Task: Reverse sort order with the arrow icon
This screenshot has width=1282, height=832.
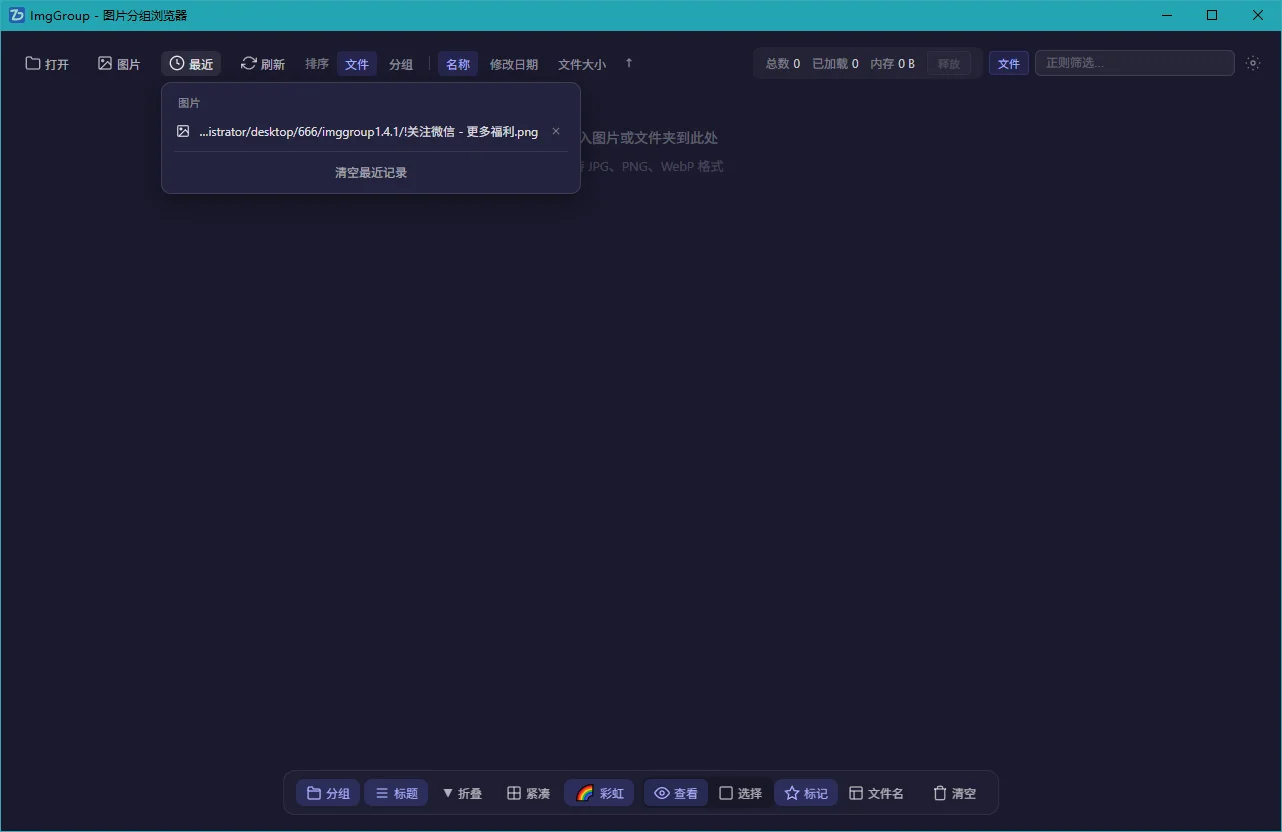Action: 629,63
